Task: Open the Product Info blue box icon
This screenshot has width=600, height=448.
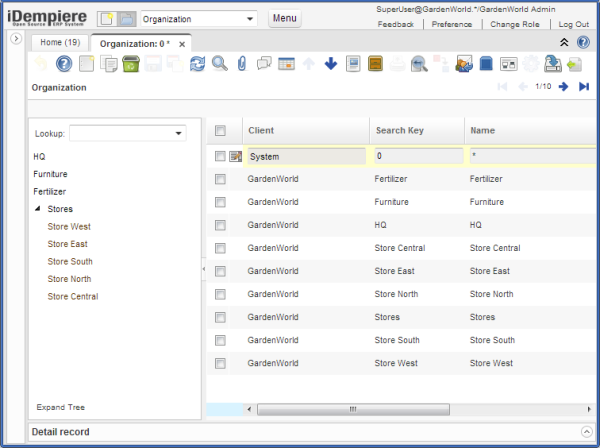Action: [486, 64]
